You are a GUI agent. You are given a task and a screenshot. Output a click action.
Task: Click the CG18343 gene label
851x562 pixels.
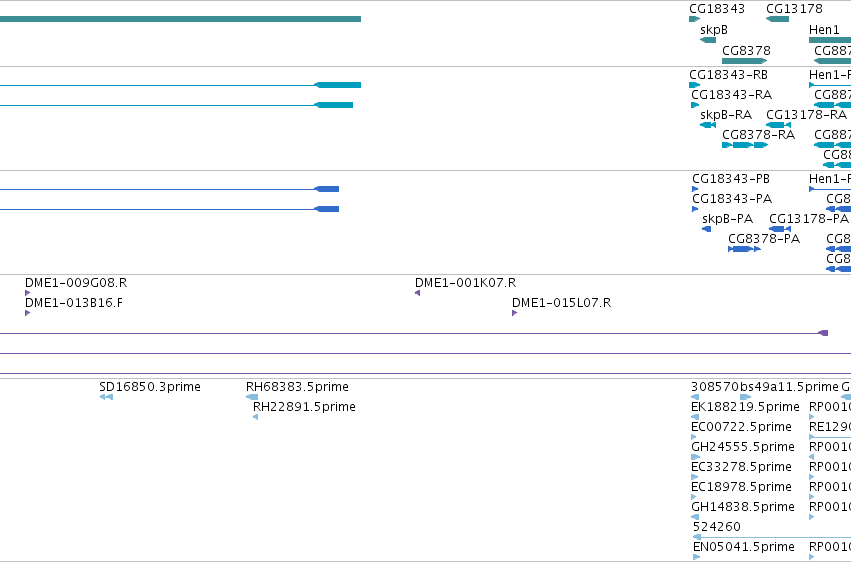pos(716,9)
